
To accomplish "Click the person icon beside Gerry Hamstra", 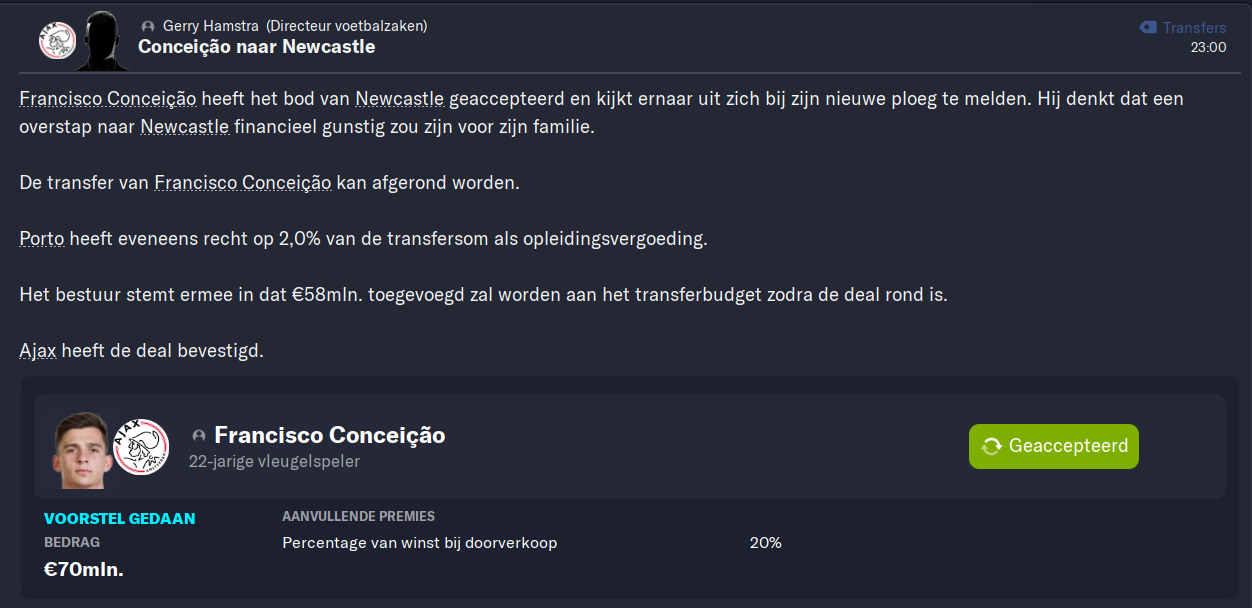I will point(148,26).
